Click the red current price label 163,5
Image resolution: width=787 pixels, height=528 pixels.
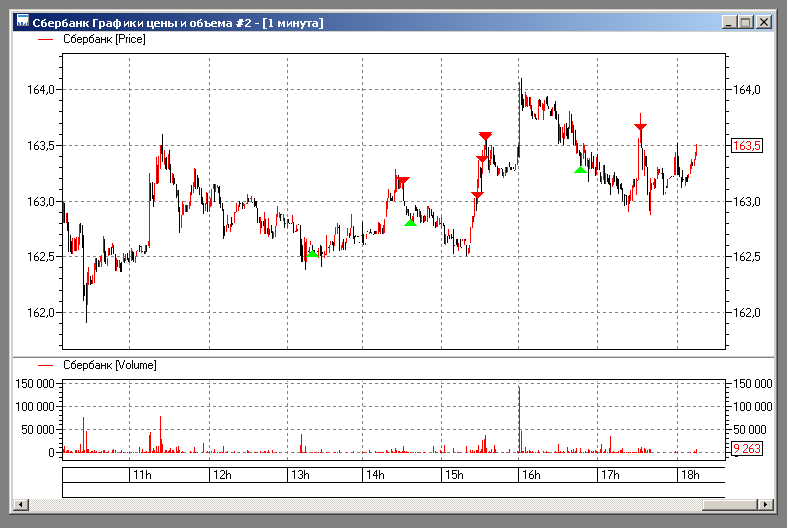click(747, 146)
